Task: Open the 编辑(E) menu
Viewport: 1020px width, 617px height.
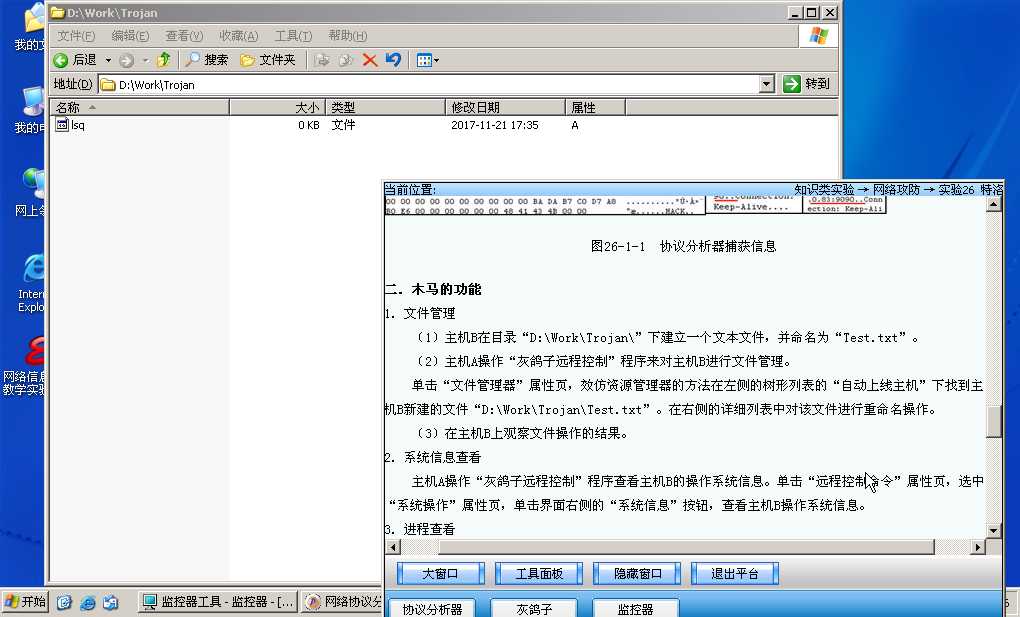Action: 130,36
